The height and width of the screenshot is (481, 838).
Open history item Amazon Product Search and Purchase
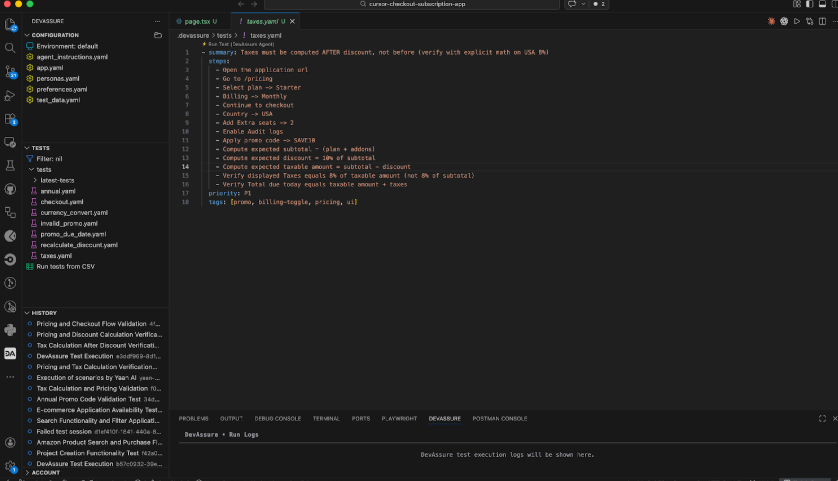[99, 442]
